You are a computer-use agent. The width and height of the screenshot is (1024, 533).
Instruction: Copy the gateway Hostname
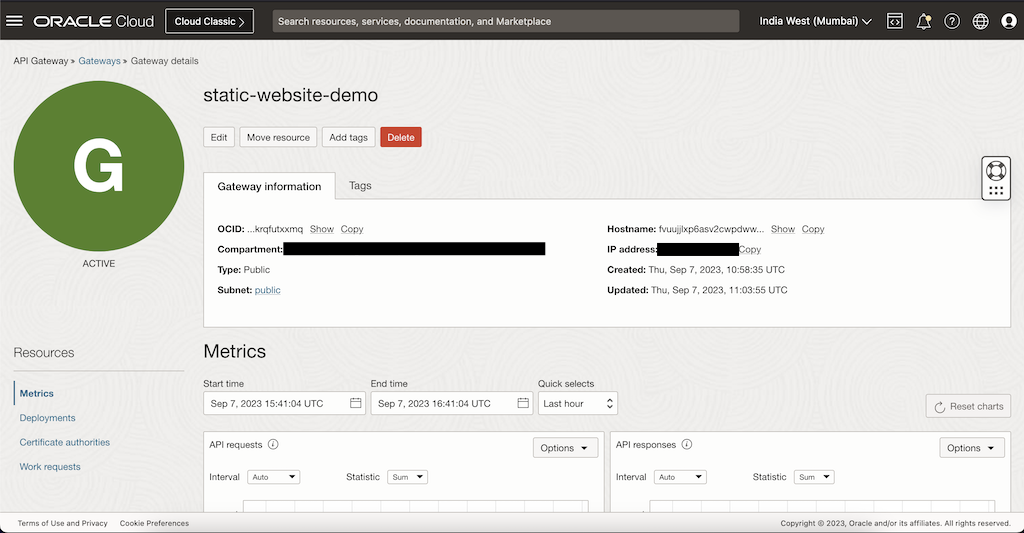point(813,229)
